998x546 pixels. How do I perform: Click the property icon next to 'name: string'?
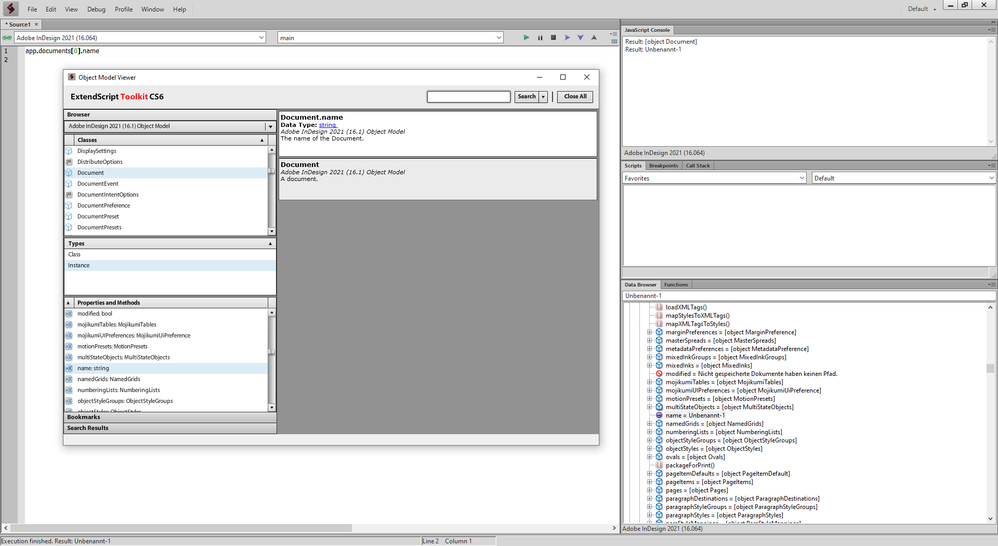pos(69,368)
